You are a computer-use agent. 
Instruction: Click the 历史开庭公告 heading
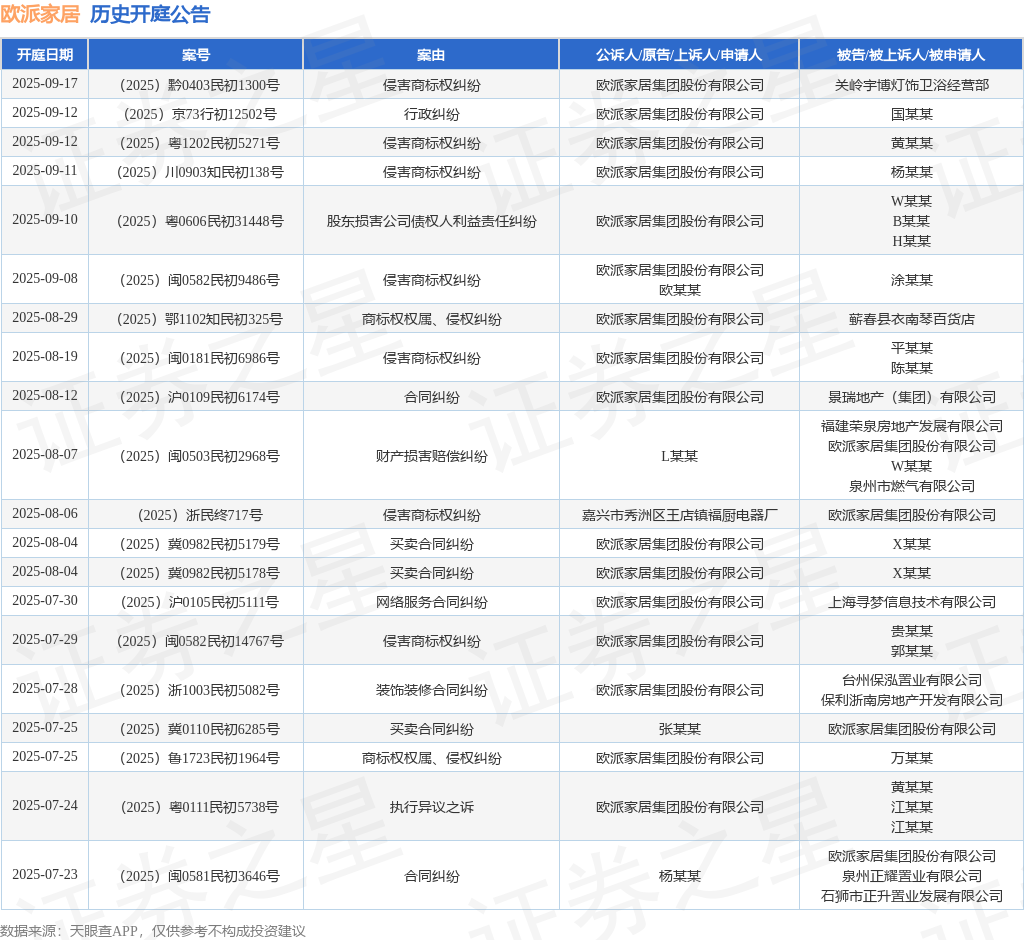pos(150,14)
